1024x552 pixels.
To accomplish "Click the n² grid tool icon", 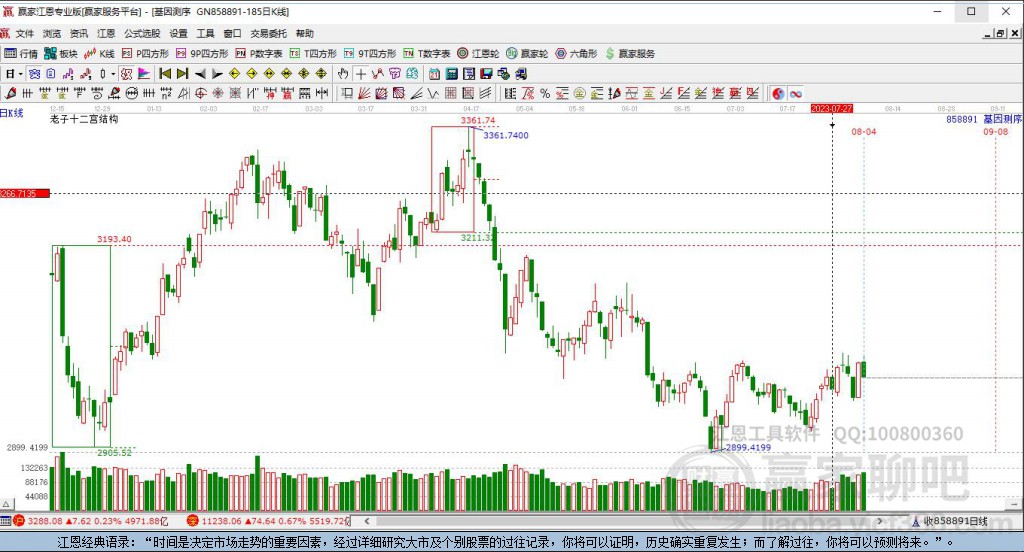I will coord(166,93).
